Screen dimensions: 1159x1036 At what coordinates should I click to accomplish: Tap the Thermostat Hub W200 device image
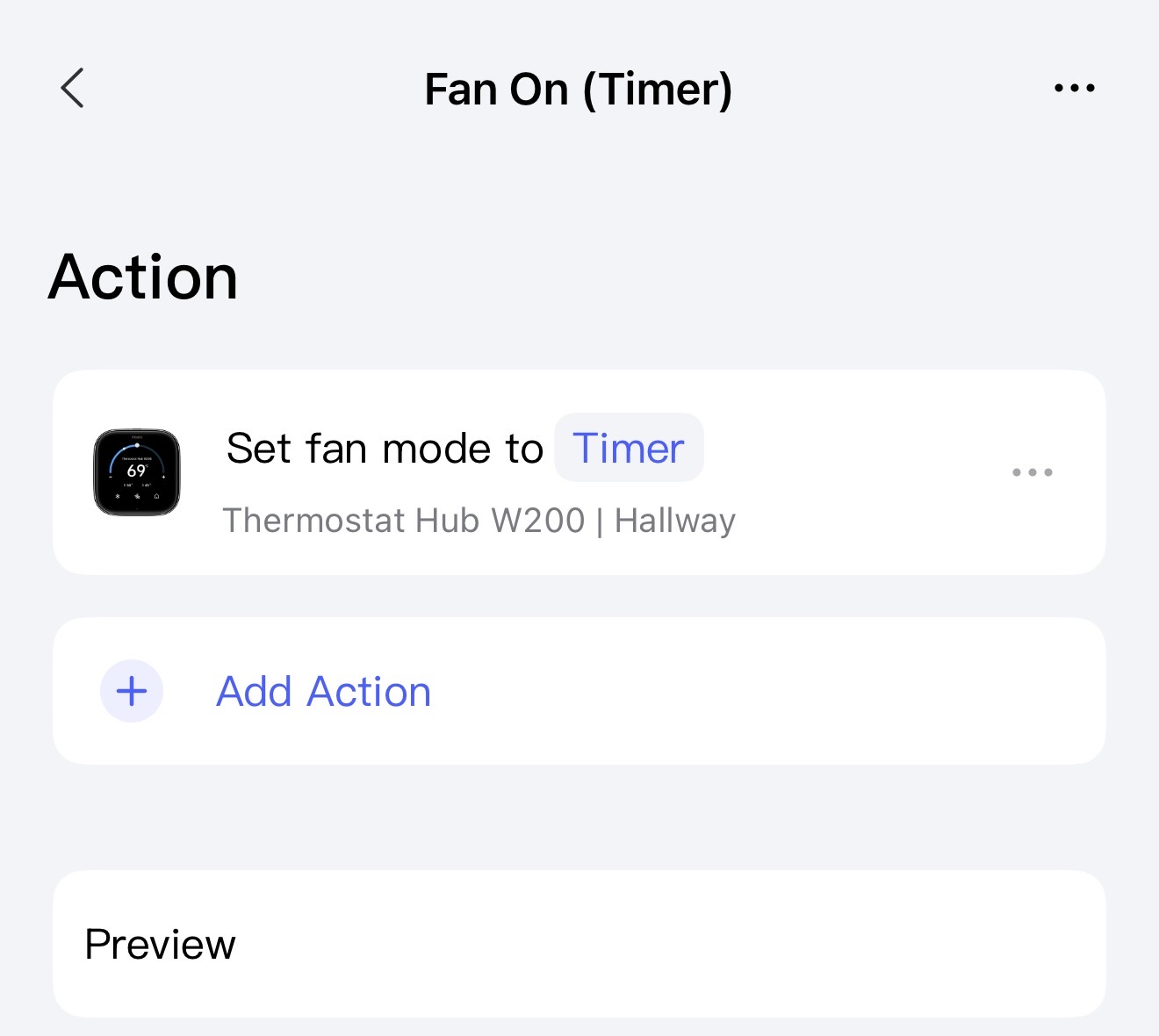point(137,472)
